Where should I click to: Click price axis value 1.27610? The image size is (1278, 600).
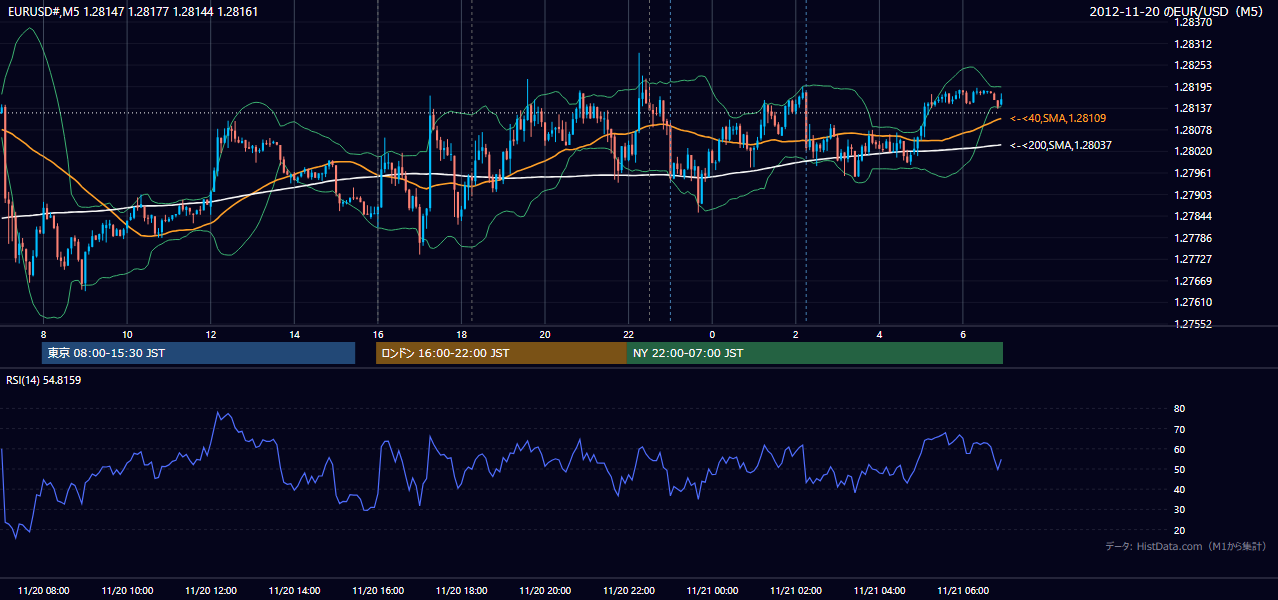click(1192, 302)
